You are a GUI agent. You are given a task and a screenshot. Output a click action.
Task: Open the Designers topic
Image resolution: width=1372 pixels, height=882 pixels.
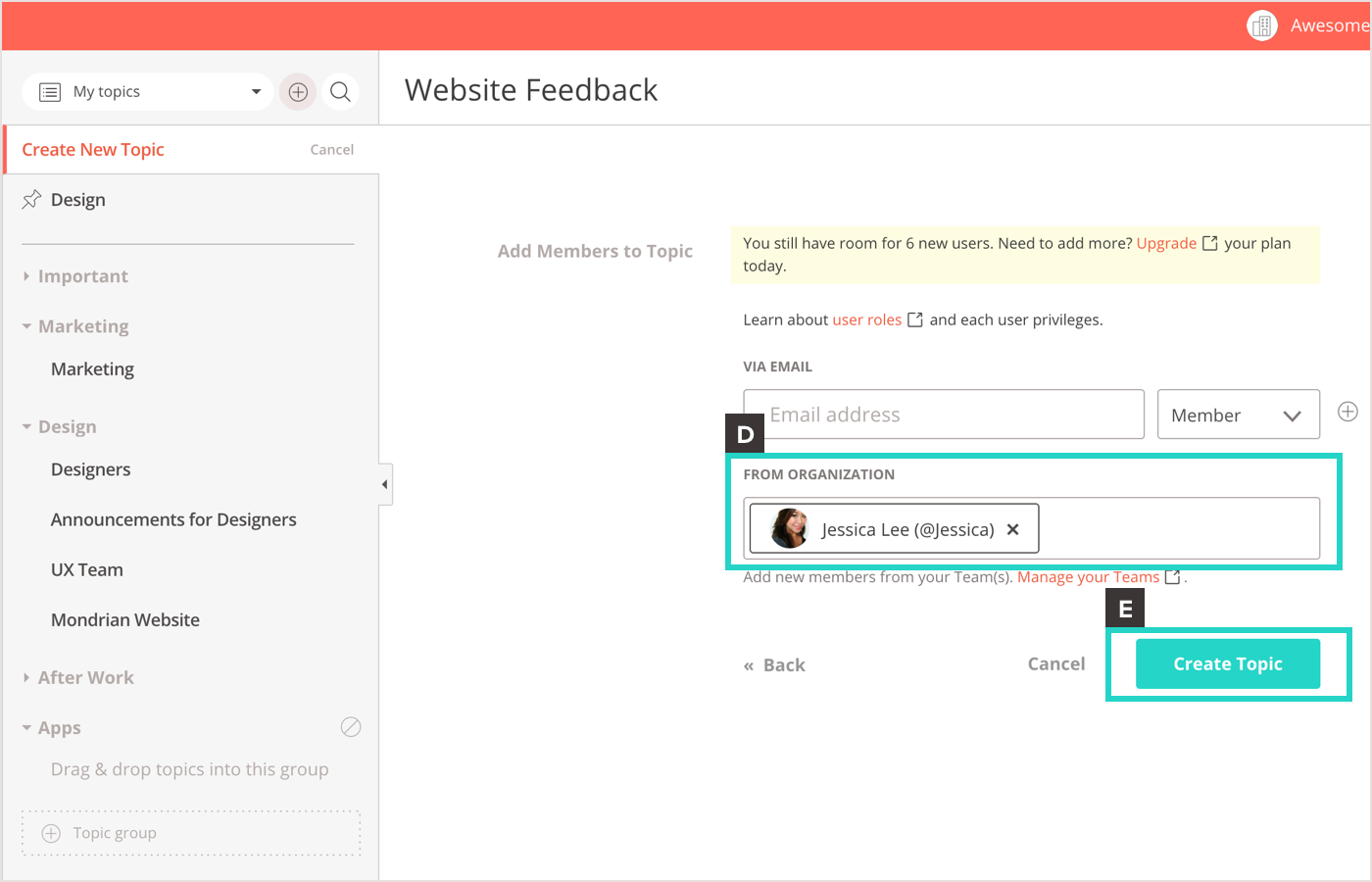click(x=90, y=469)
